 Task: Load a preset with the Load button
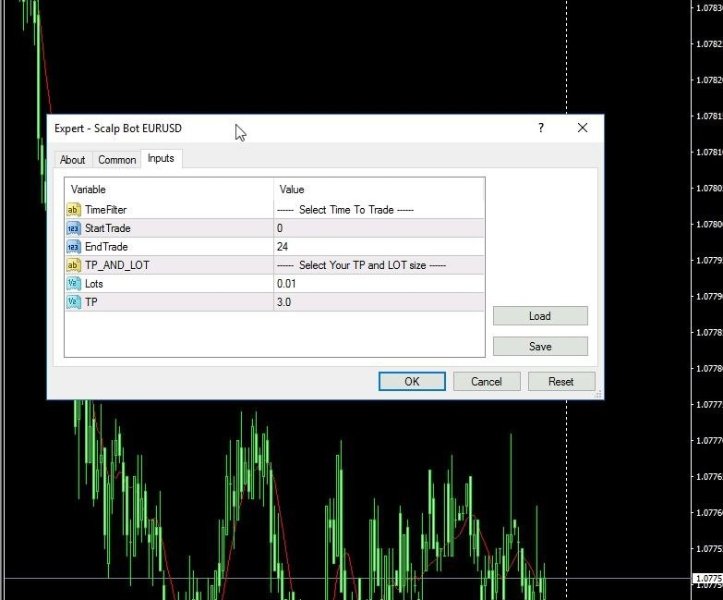point(540,316)
